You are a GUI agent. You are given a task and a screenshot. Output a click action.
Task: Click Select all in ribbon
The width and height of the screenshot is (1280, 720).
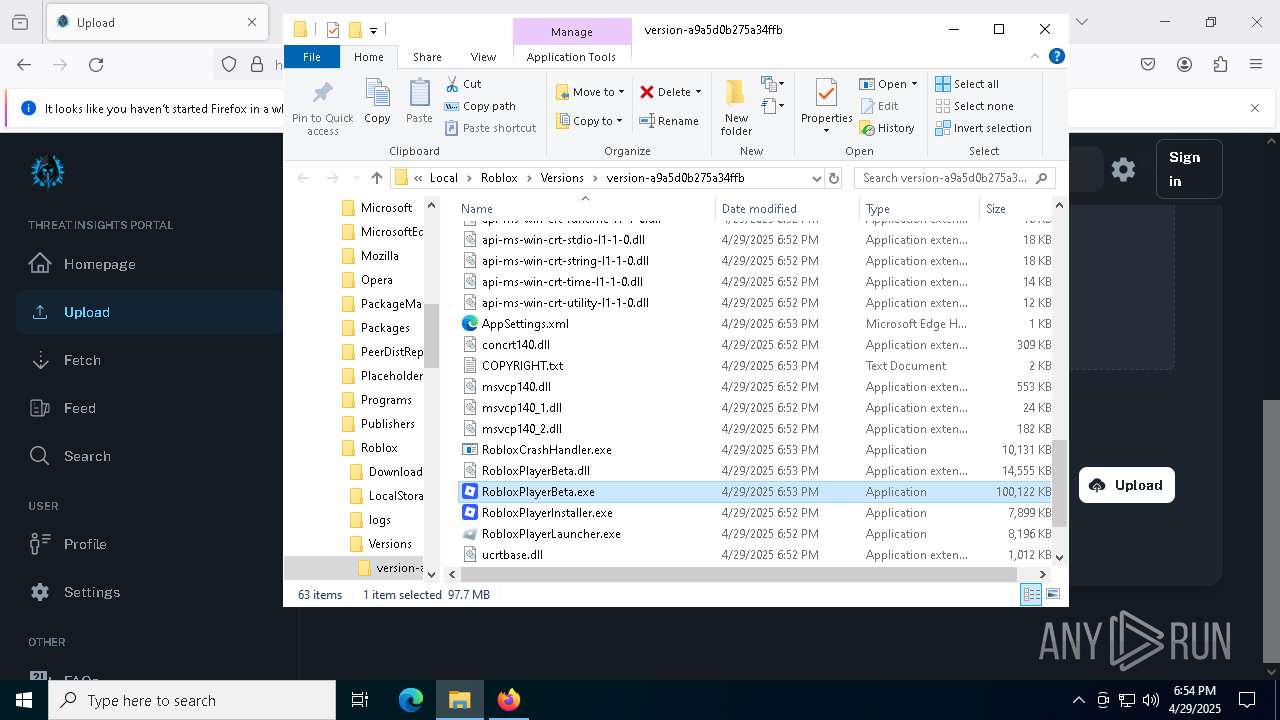click(967, 84)
